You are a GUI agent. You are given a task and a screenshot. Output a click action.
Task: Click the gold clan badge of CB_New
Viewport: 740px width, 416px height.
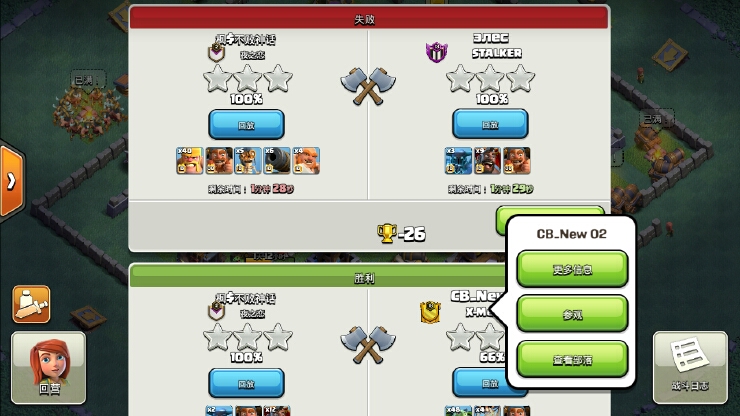(430, 312)
